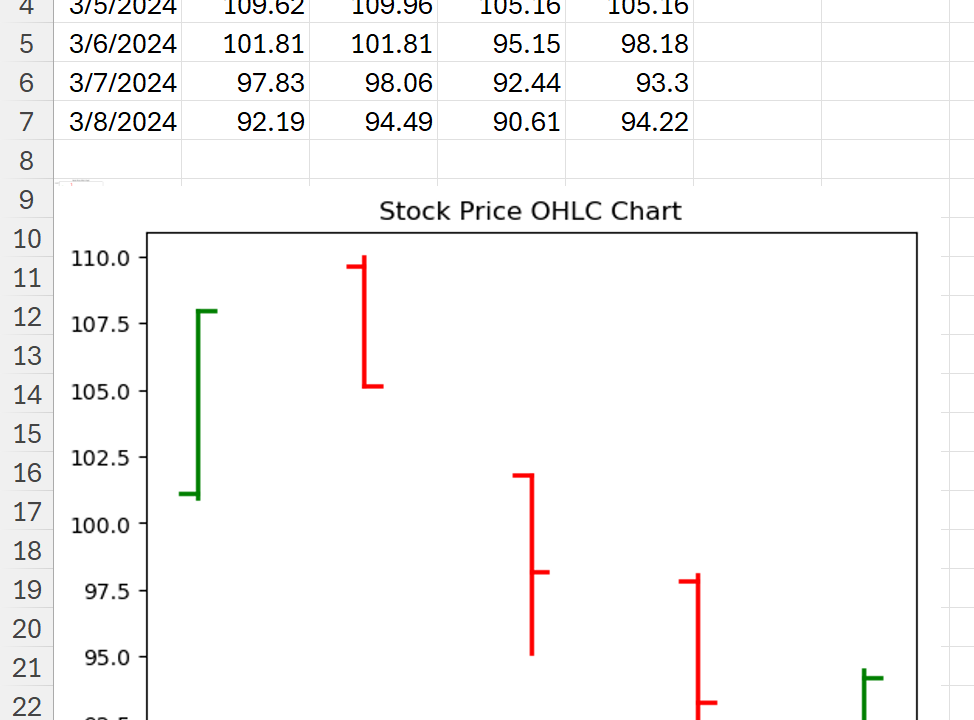The height and width of the screenshot is (720, 974).
Task: Click the "Stock Price OHLC Chart" title
Action: pyautogui.click(x=530, y=211)
